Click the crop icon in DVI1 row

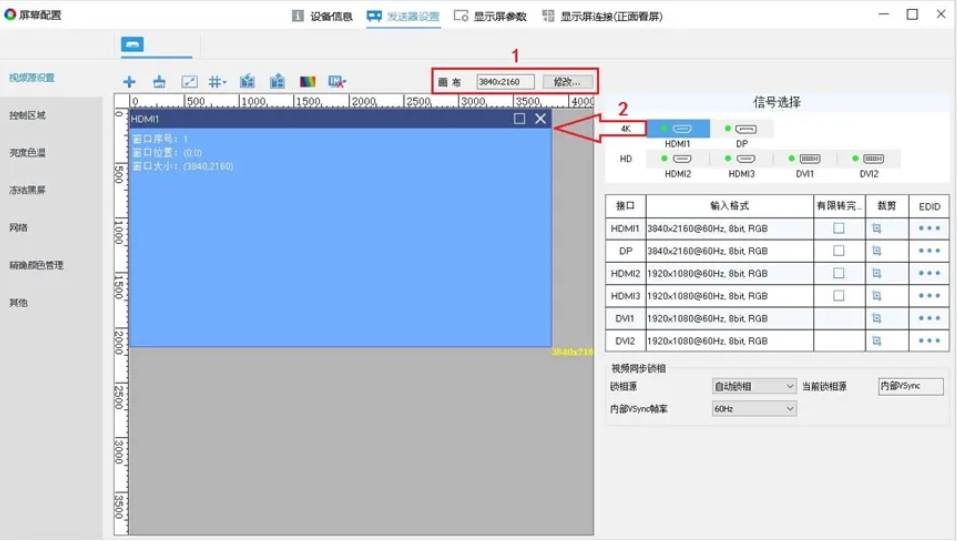coord(877,318)
